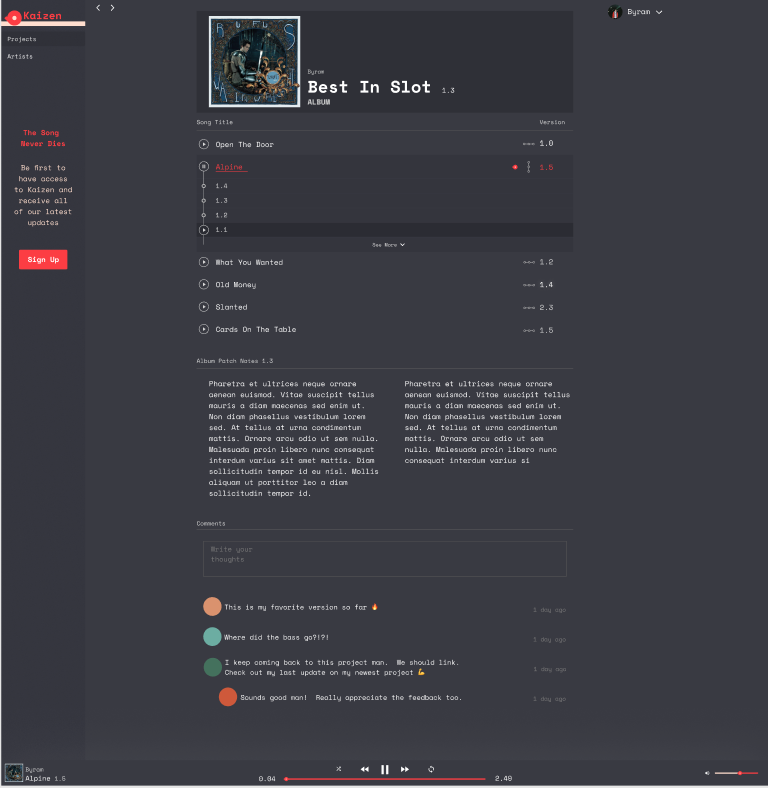Skip to next track
Image resolution: width=768 pixels, height=788 pixels.
(405, 769)
